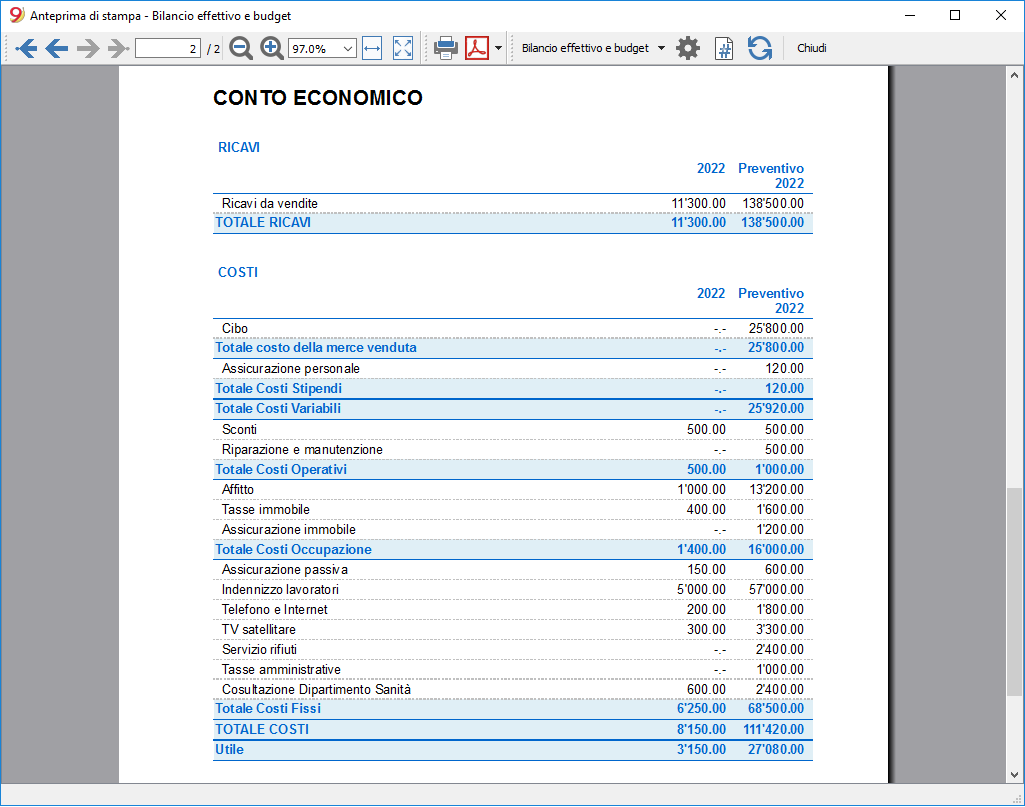Go to next page arrow
This screenshot has width=1025, height=807.
(88, 48)
